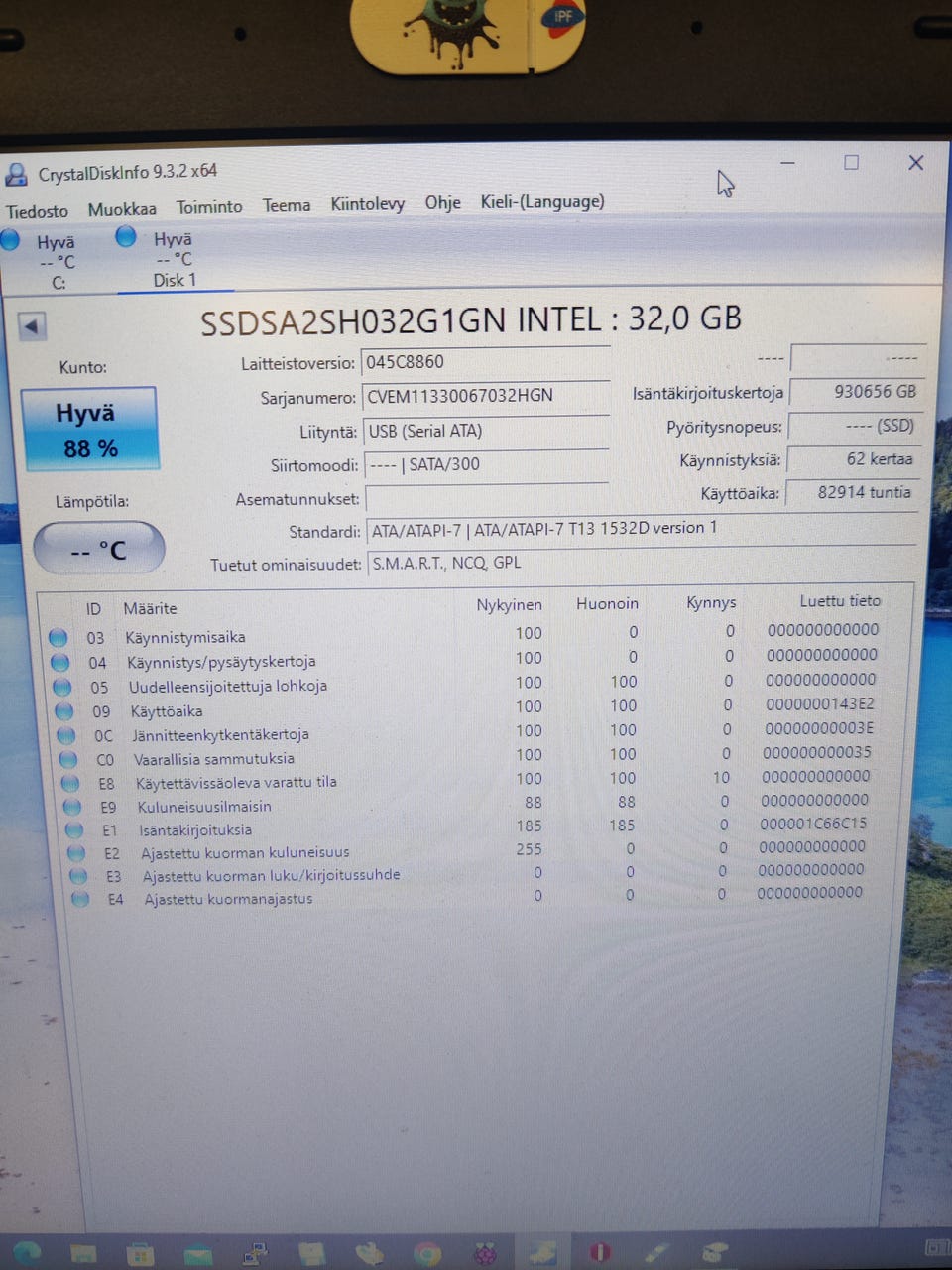Click the status circle of row 03 Käynnistymisaika

pos(59,637)
